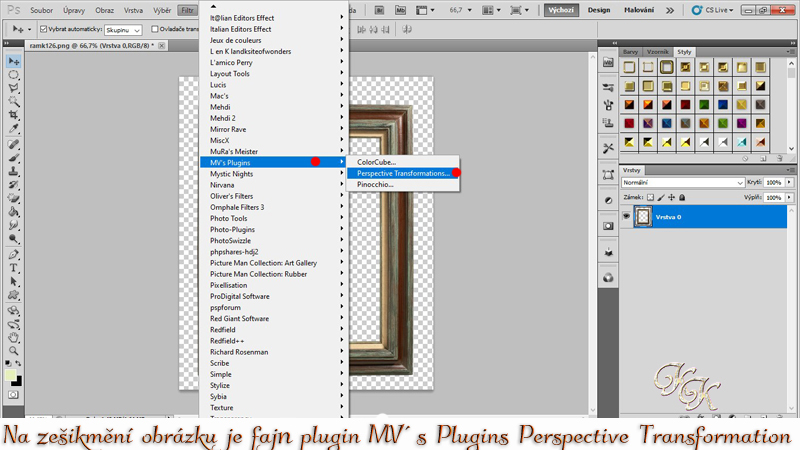Open the Obraz menu

click(x=105, y=10)
